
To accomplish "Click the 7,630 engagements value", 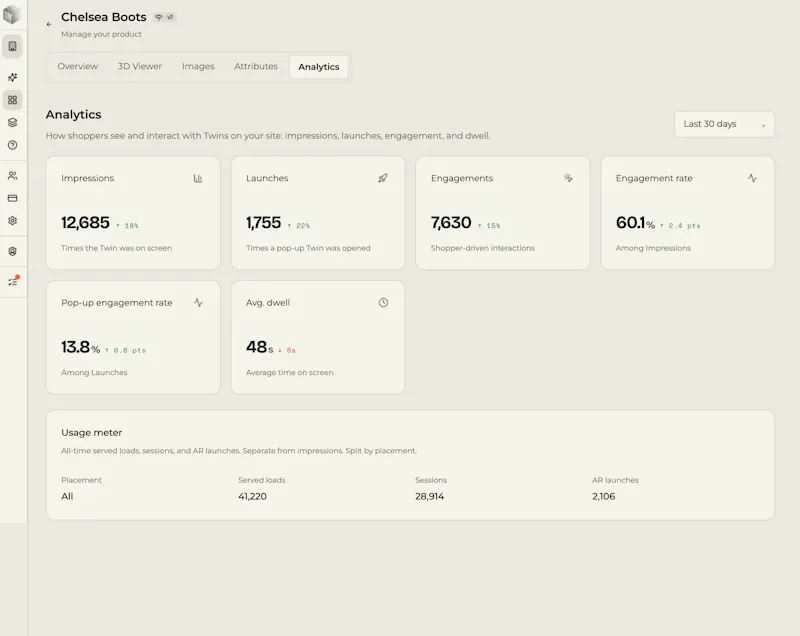I will (451, 222).
